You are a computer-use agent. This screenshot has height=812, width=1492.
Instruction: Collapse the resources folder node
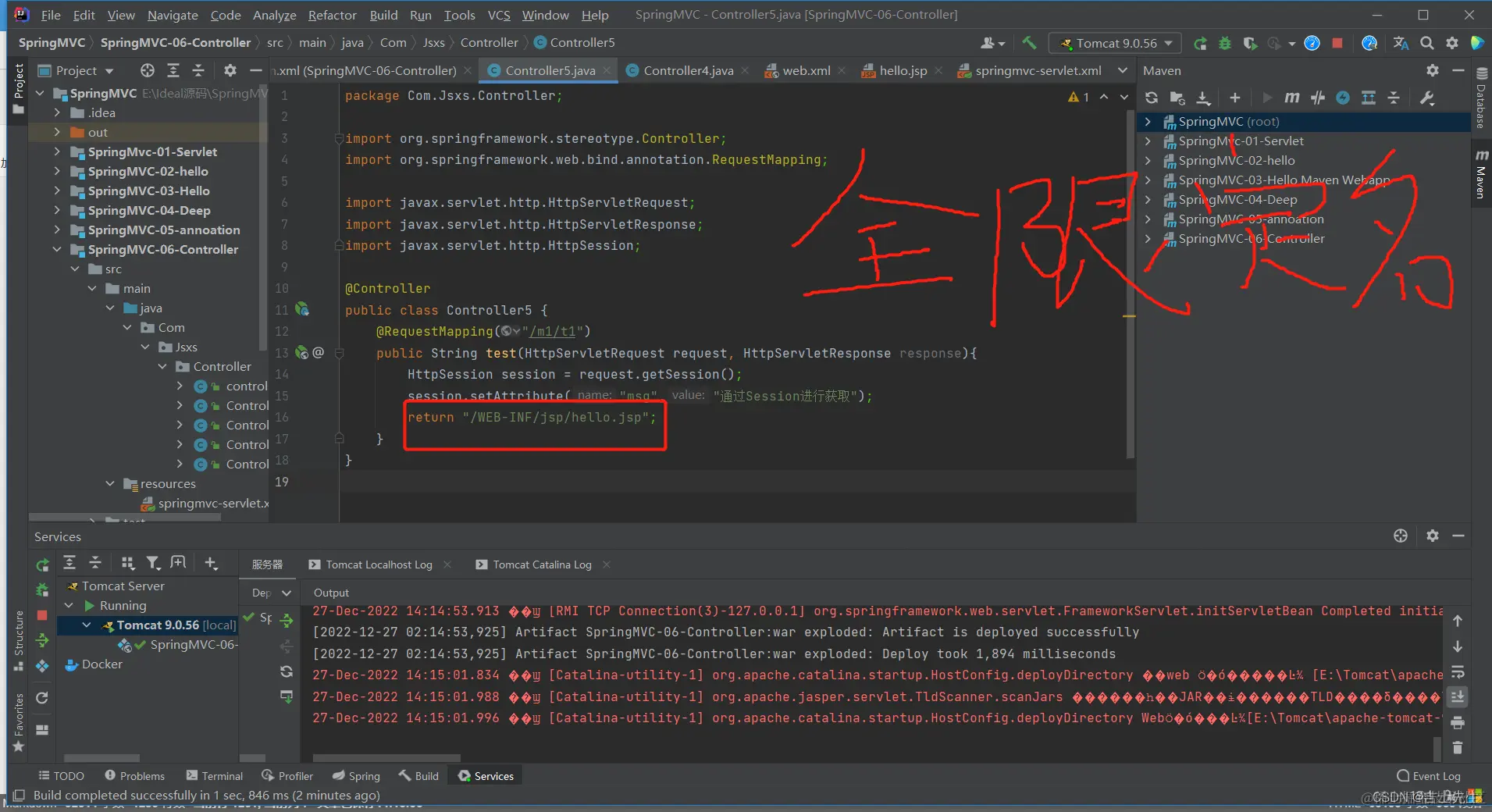click(110, 483)
